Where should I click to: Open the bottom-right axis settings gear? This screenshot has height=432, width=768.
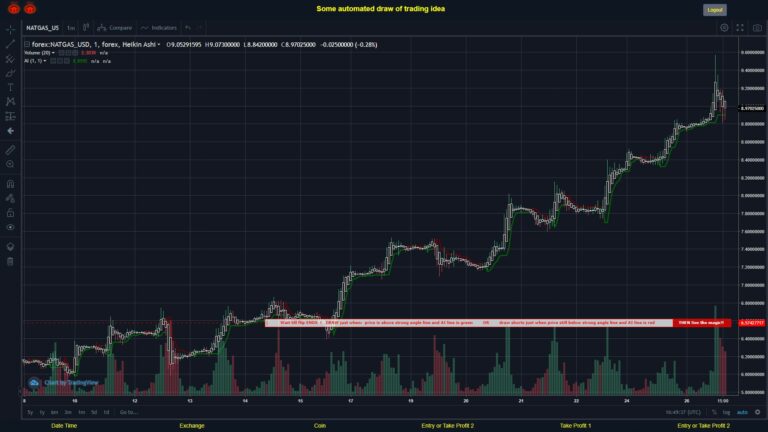tap(757, 412)
